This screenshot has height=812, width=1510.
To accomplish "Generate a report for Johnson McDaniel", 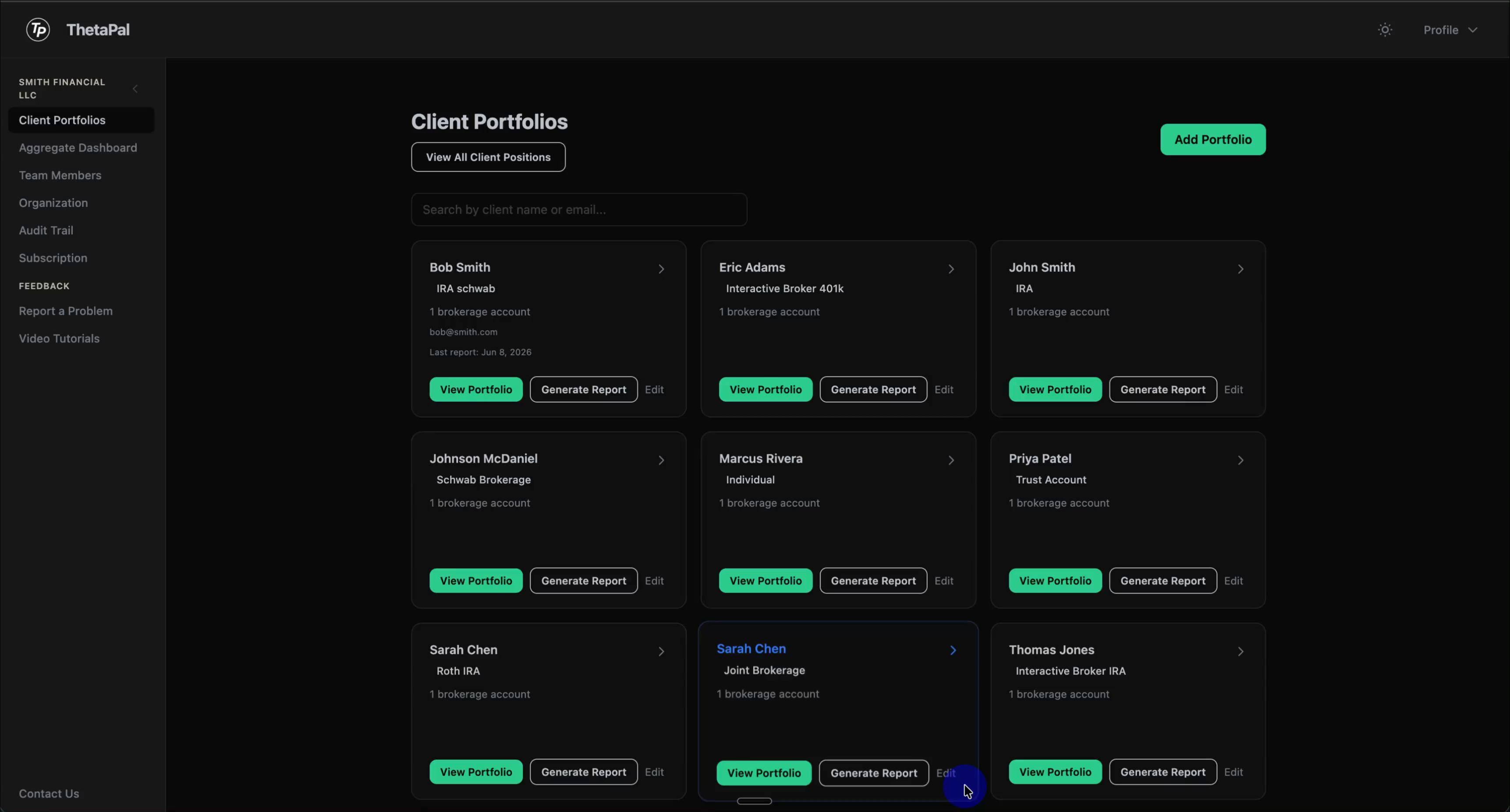I will [x=584, y=581].
